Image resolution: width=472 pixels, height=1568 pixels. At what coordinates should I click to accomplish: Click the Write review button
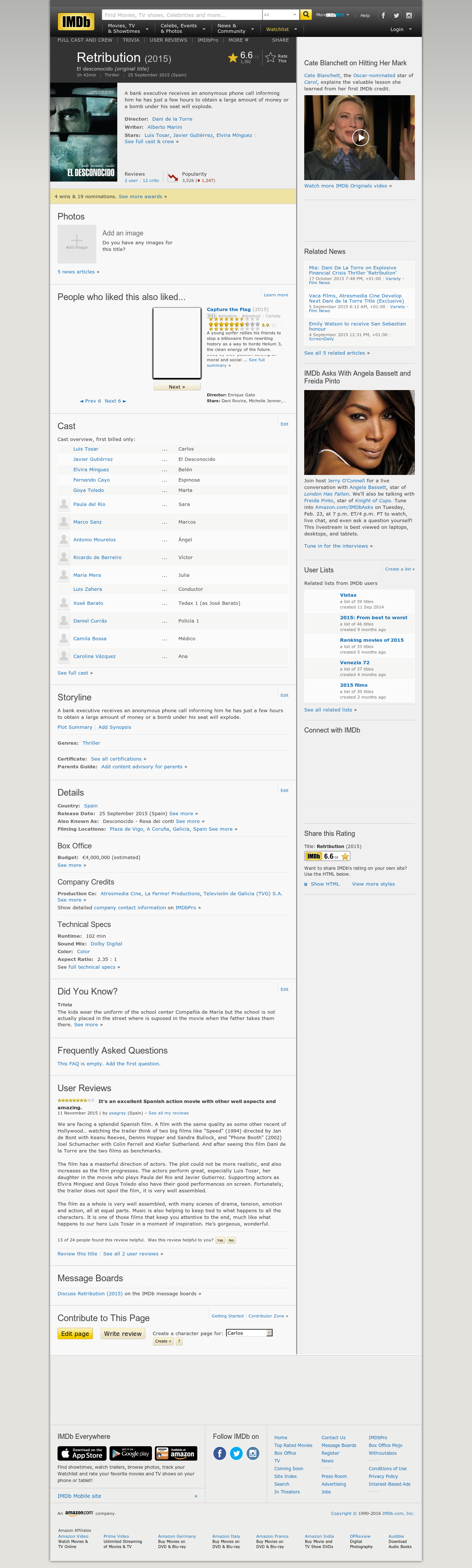coord(123,1334)
